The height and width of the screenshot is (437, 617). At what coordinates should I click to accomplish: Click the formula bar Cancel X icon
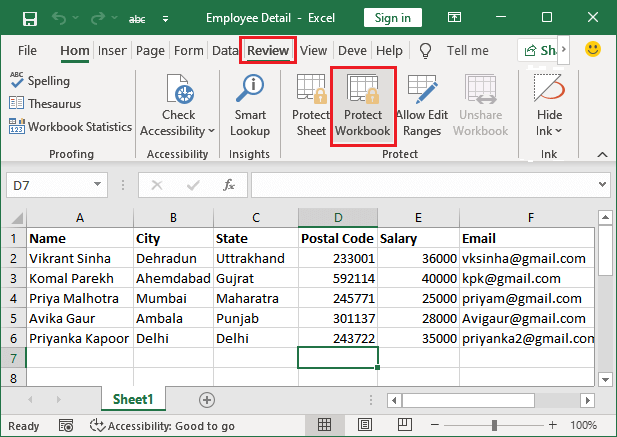coord(157,185)
